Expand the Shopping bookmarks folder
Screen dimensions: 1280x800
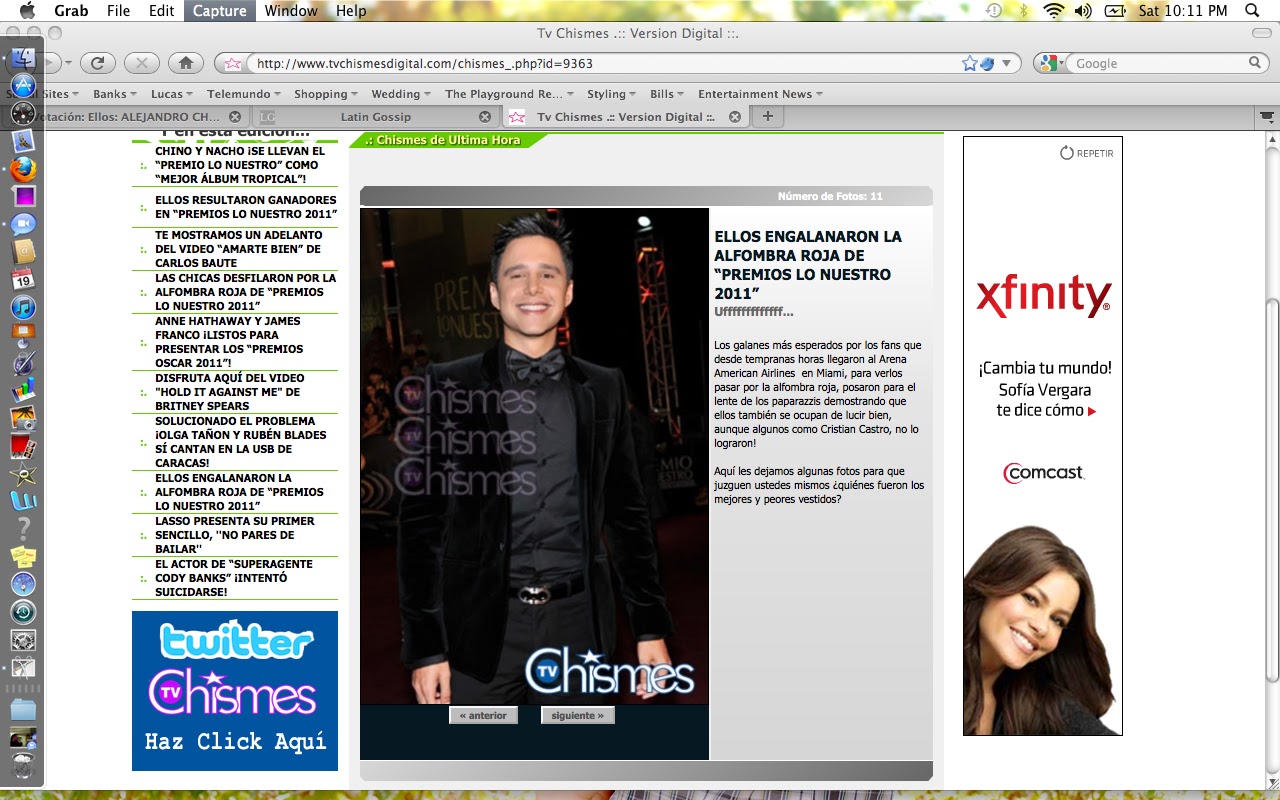[x=326, y=94]
